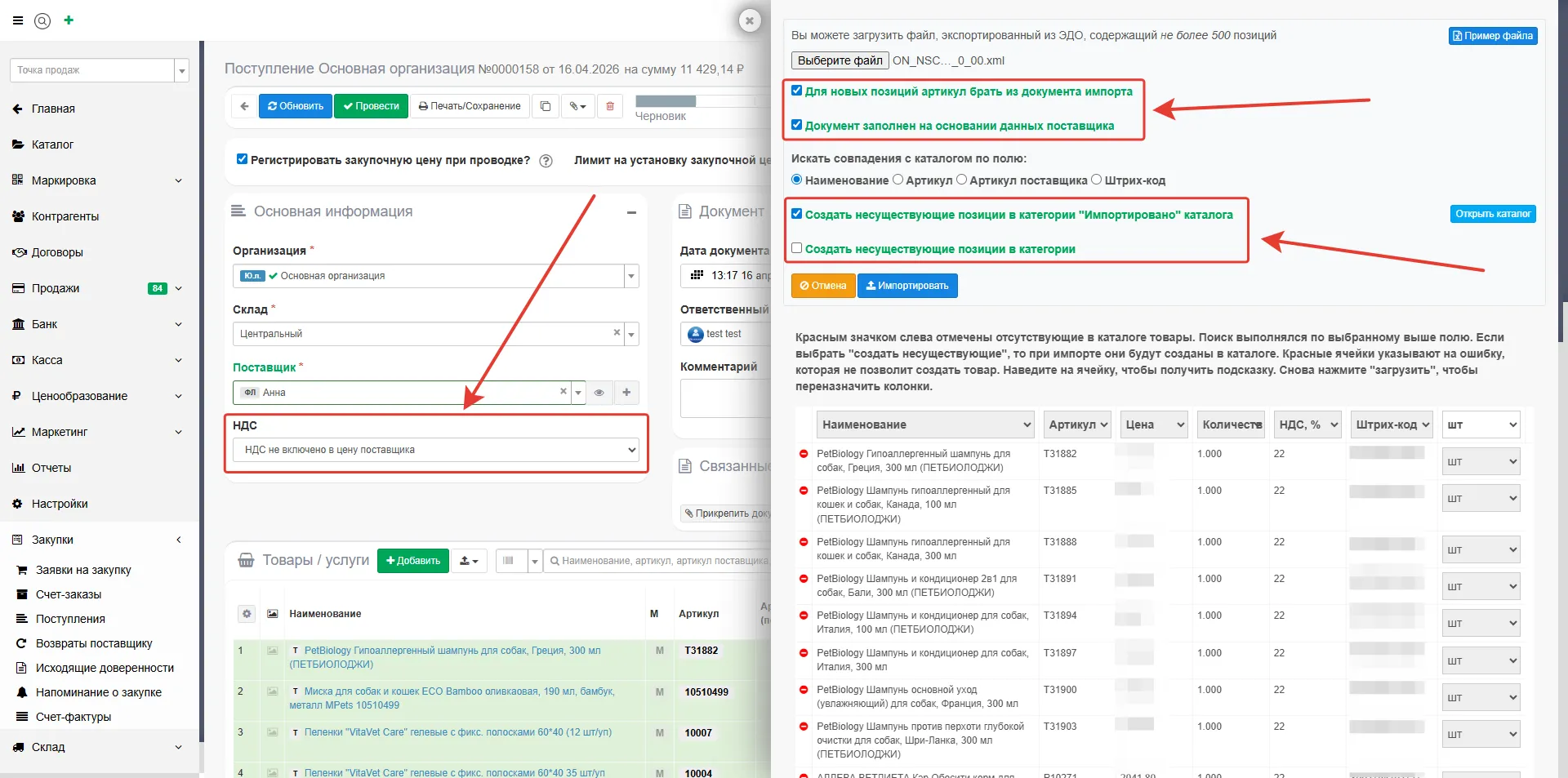The image size is (1568, 778).
Task: Close the import panel with X button
Action: [x=749, y=20]
